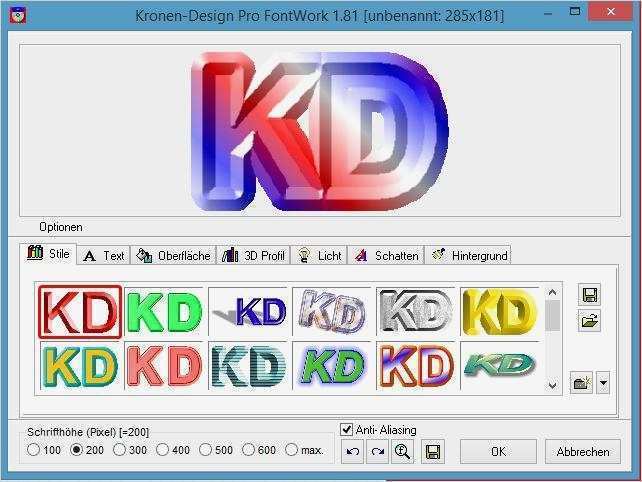Image resolution: width=642 pixels, height=482 pixels.
Task: Select the glassy transparent KD style
Action: click(x=332, y=312)
